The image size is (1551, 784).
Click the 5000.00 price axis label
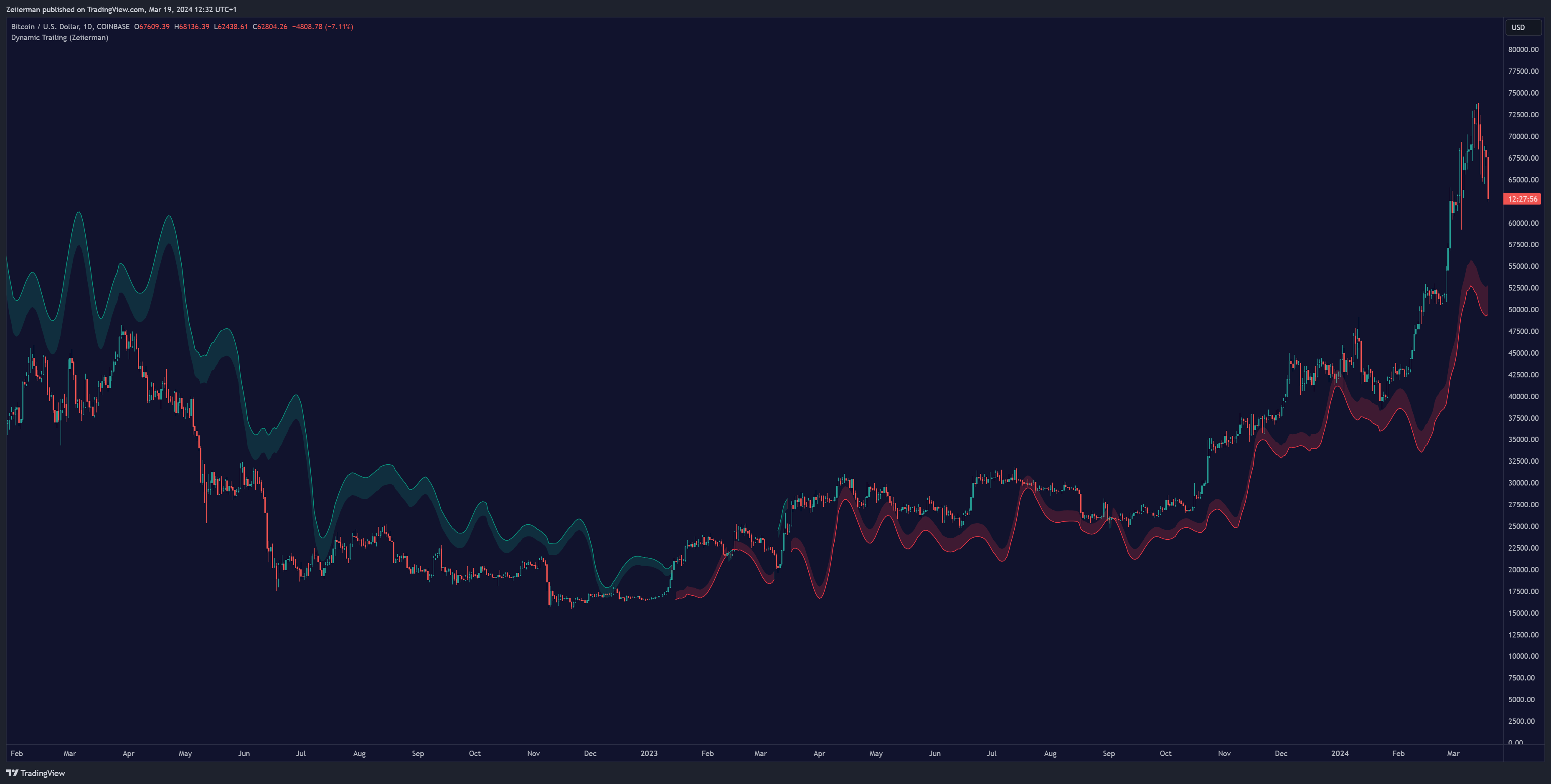[1521, 700]
